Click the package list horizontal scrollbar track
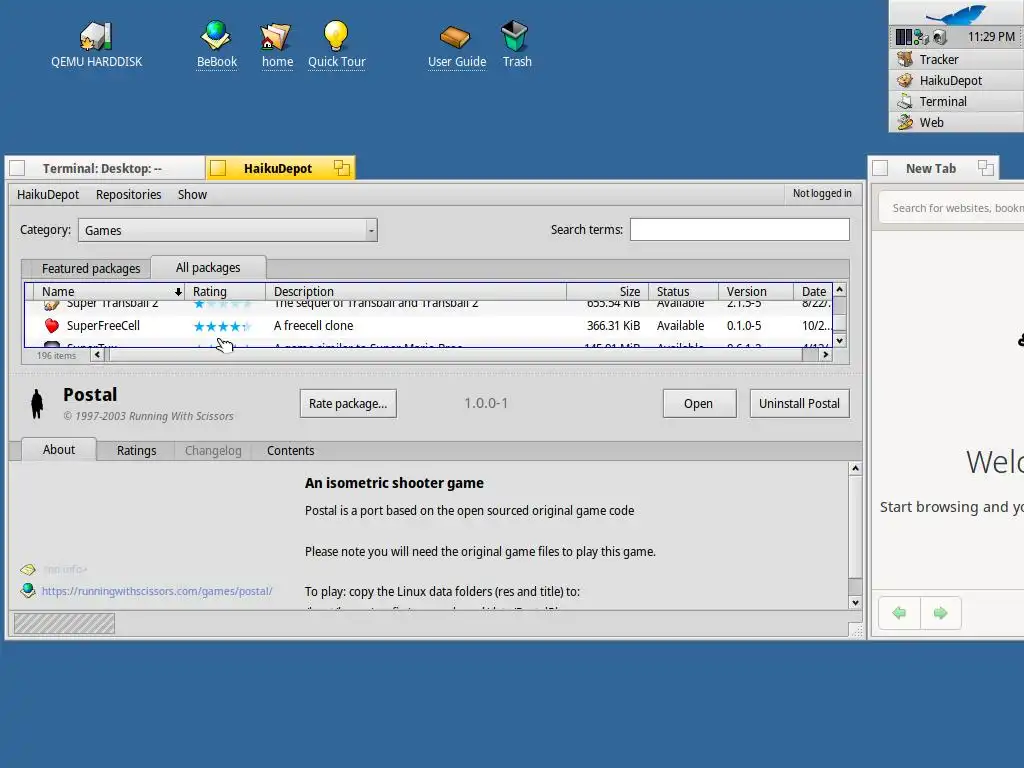The width and height of the screenshot is (1024, 768). pos(455,355)
